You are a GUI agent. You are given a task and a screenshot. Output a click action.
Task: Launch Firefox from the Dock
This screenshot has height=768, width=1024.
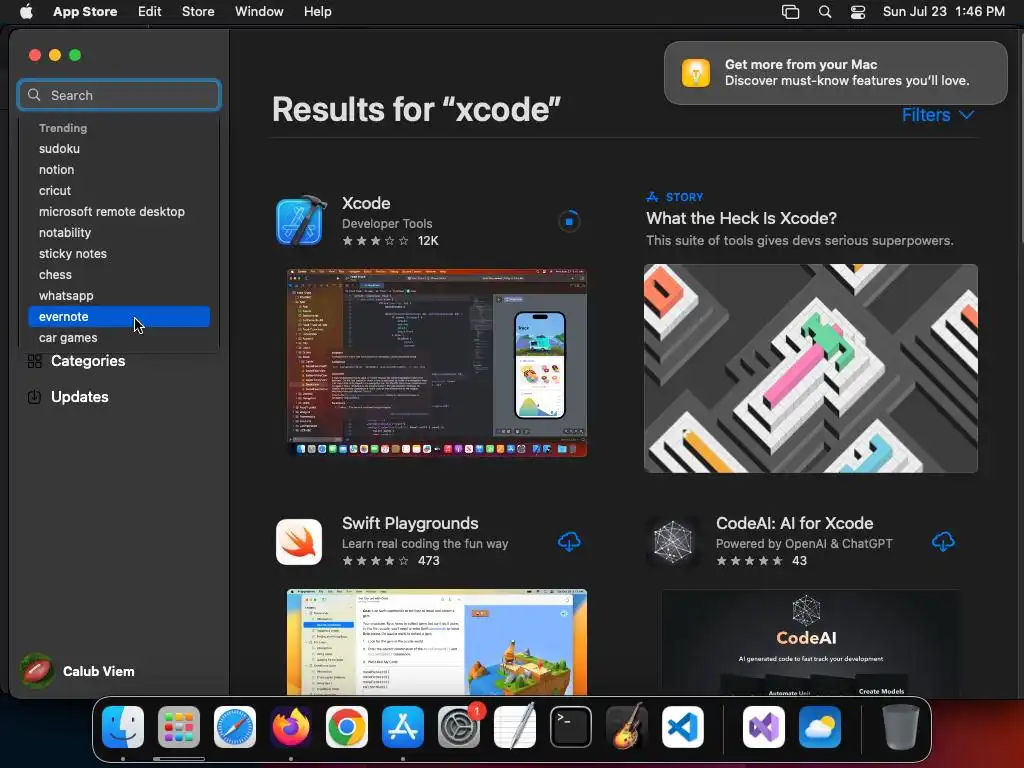click(x=291, y=726)
